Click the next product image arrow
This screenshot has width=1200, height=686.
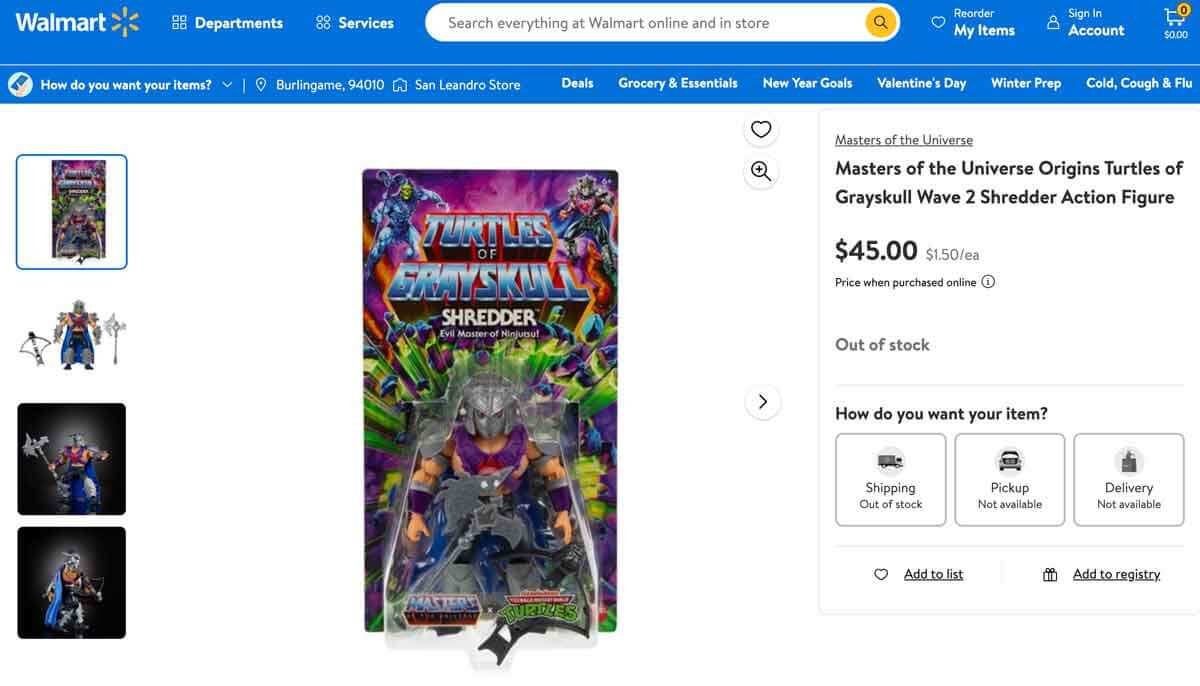(763, 401)
